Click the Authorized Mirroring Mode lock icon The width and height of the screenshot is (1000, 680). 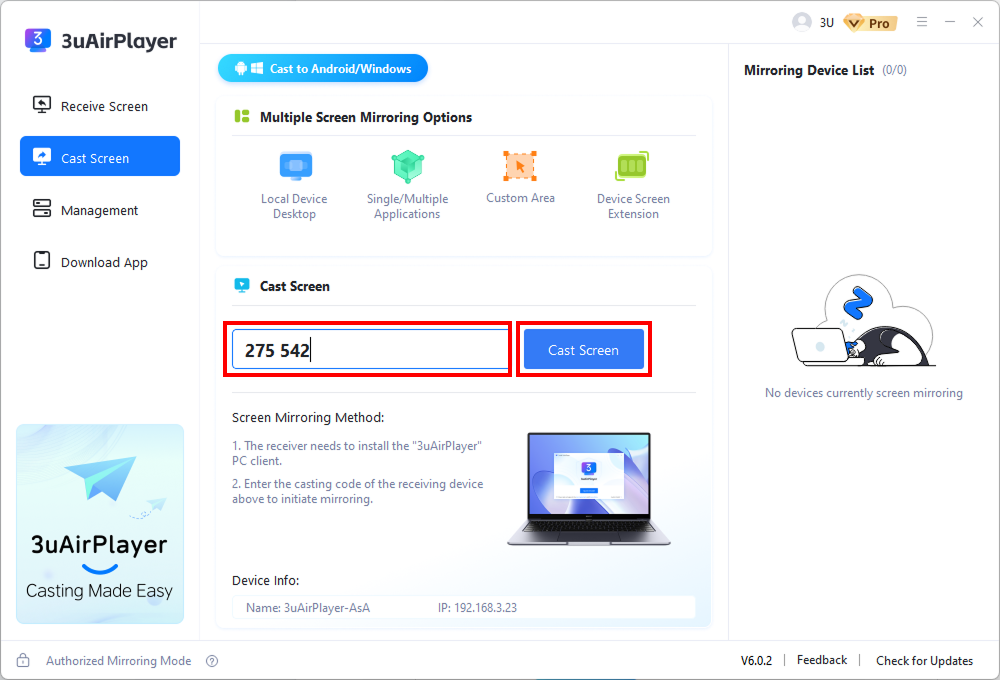point(22,660)
